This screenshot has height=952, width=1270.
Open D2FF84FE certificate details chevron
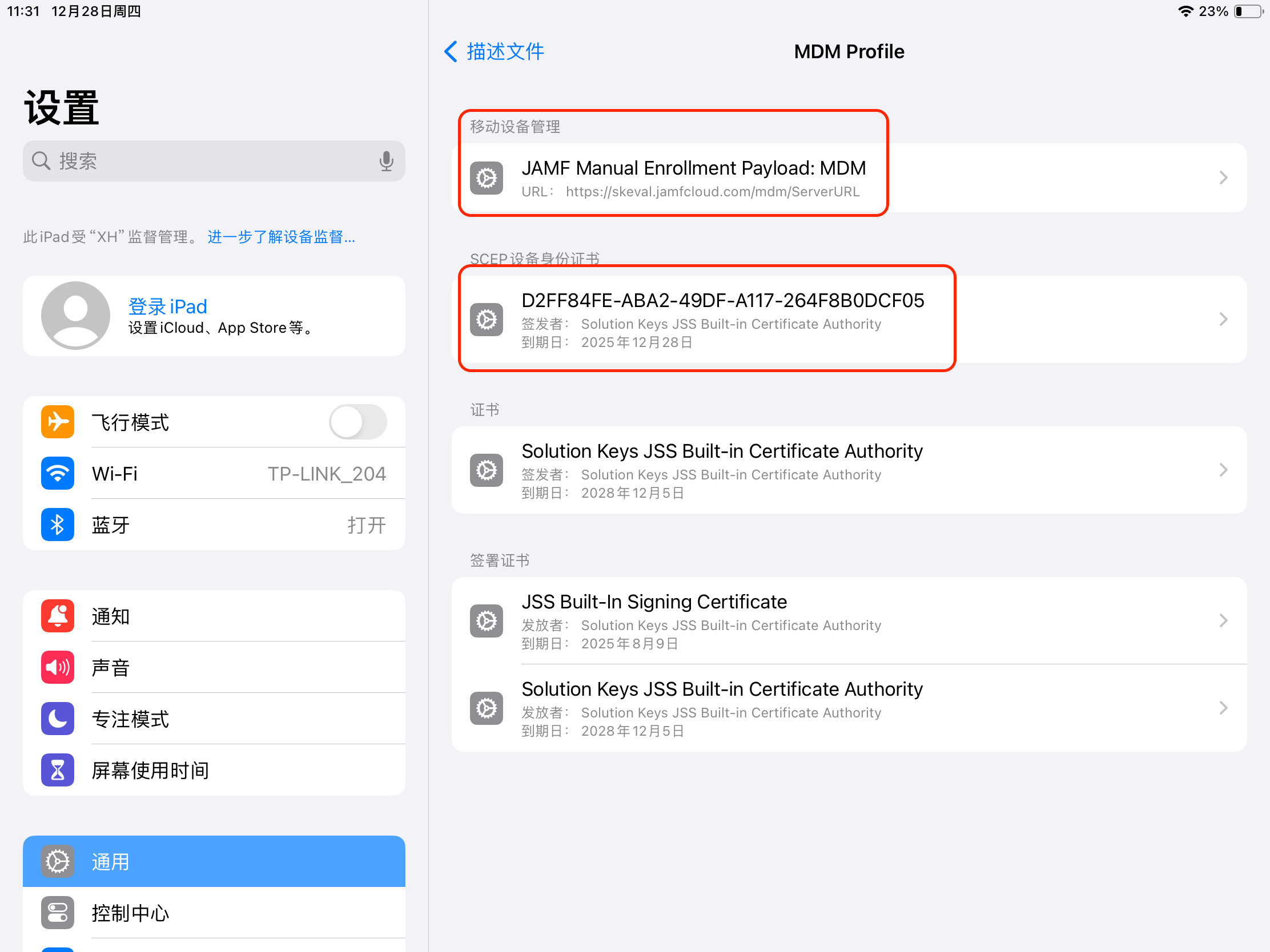click(1224, 320)
